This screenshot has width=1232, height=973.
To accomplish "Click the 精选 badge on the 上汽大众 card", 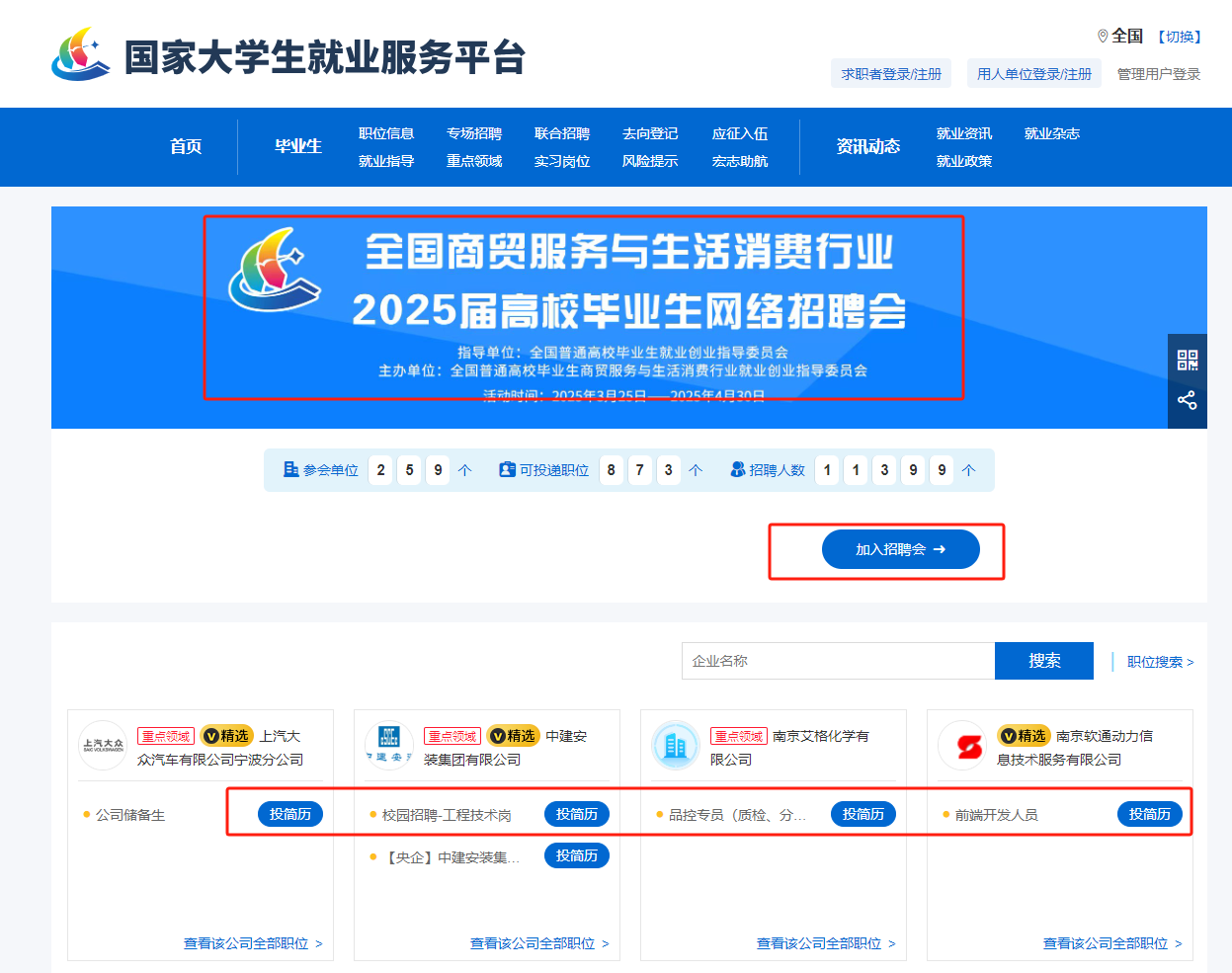I will 226,736.
